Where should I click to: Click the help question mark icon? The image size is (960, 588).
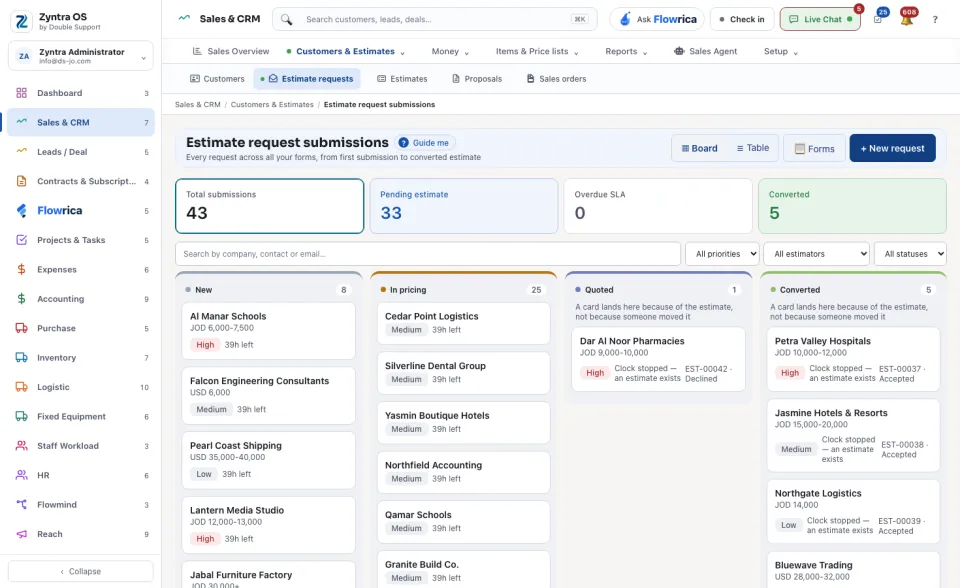point(935,20)
